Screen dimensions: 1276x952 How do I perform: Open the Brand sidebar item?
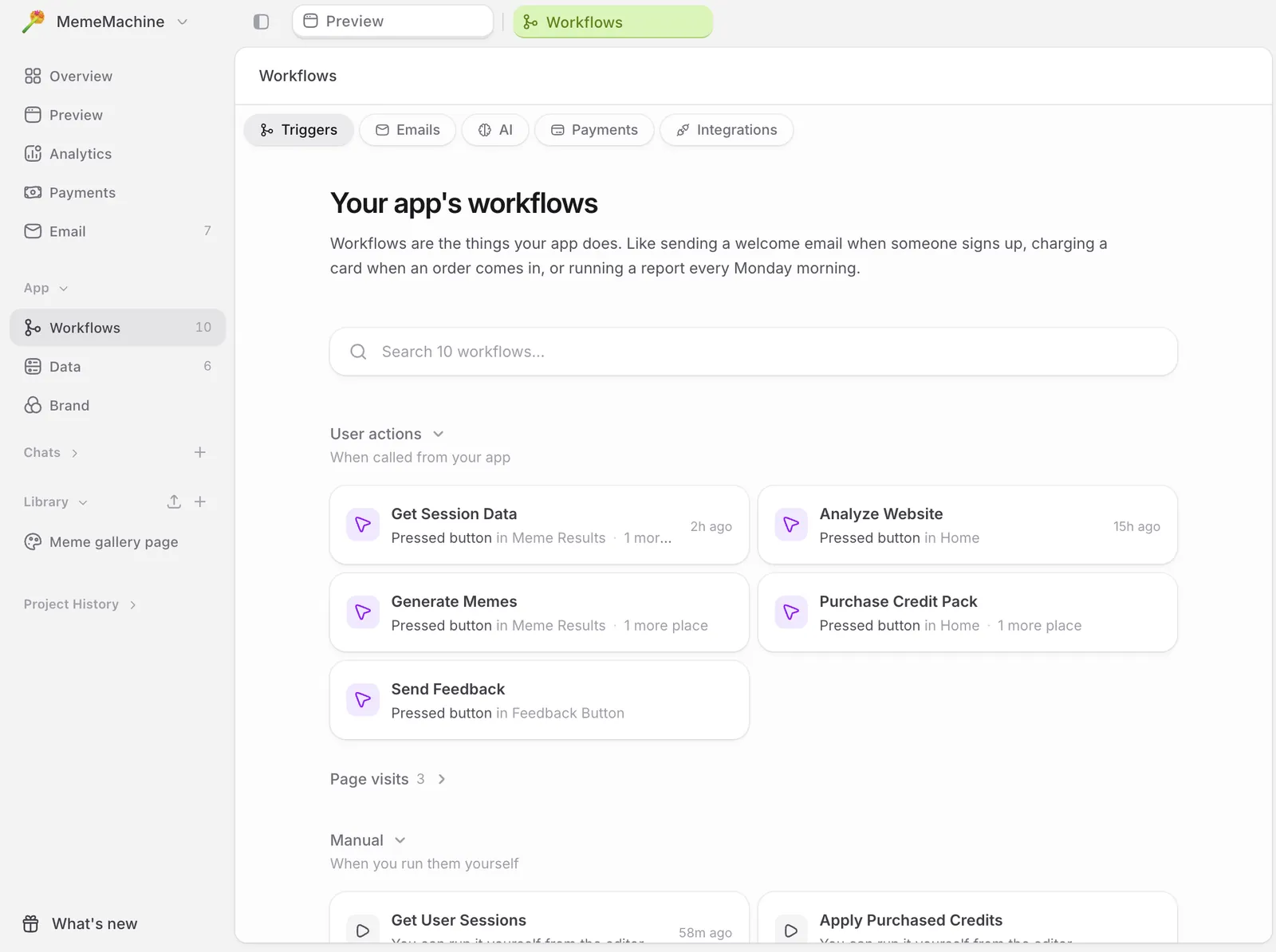coord(118,405)
